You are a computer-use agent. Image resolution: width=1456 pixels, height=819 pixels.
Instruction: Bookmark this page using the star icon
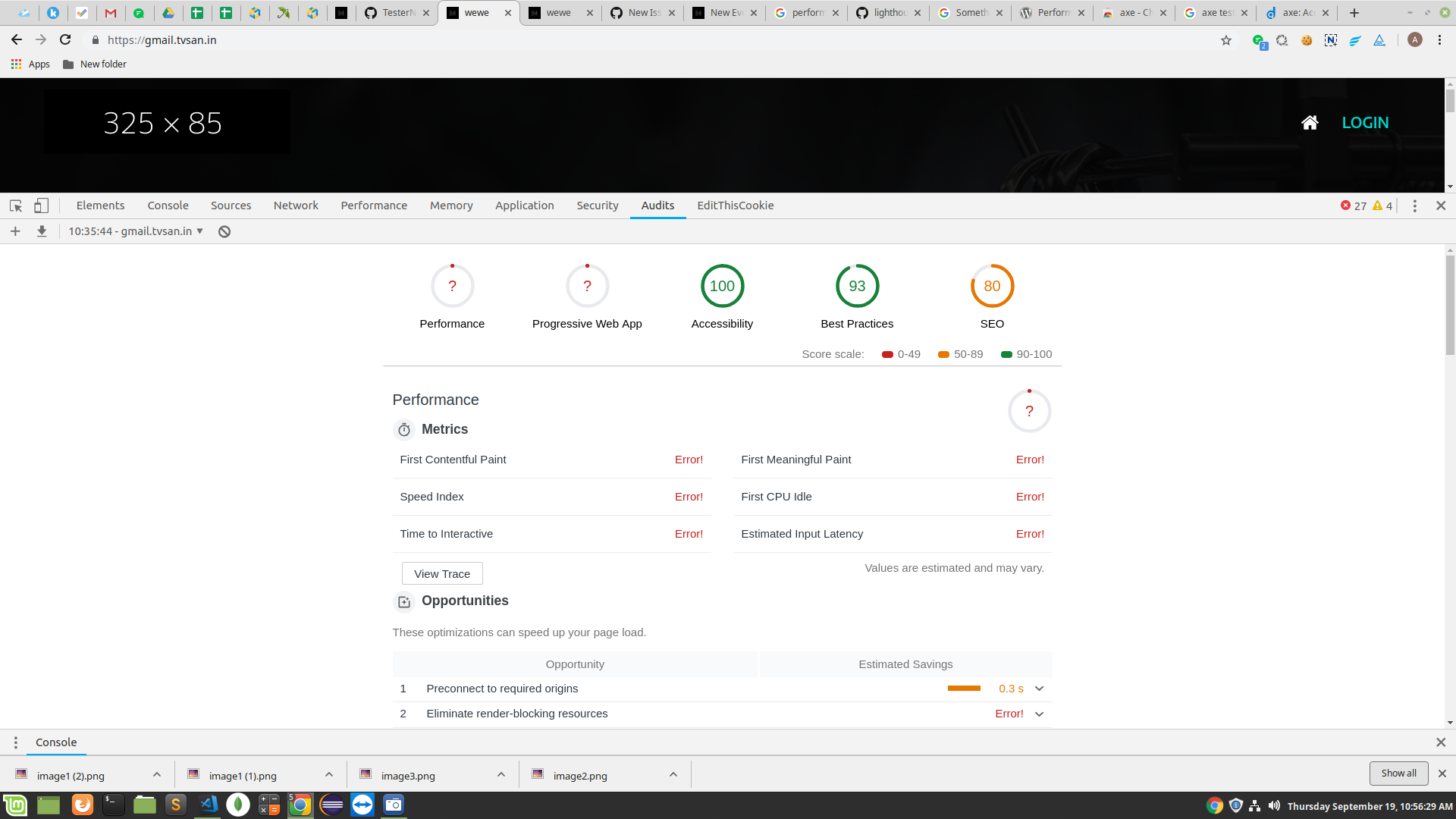(x=1226, y=40)
